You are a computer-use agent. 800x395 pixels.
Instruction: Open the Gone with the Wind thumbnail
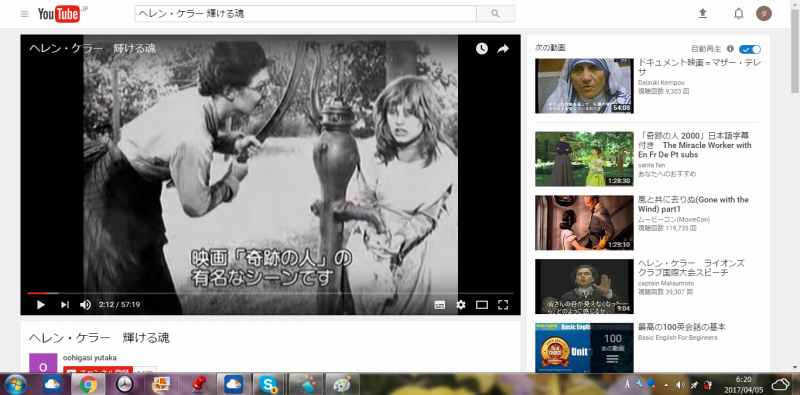[584, 223]
